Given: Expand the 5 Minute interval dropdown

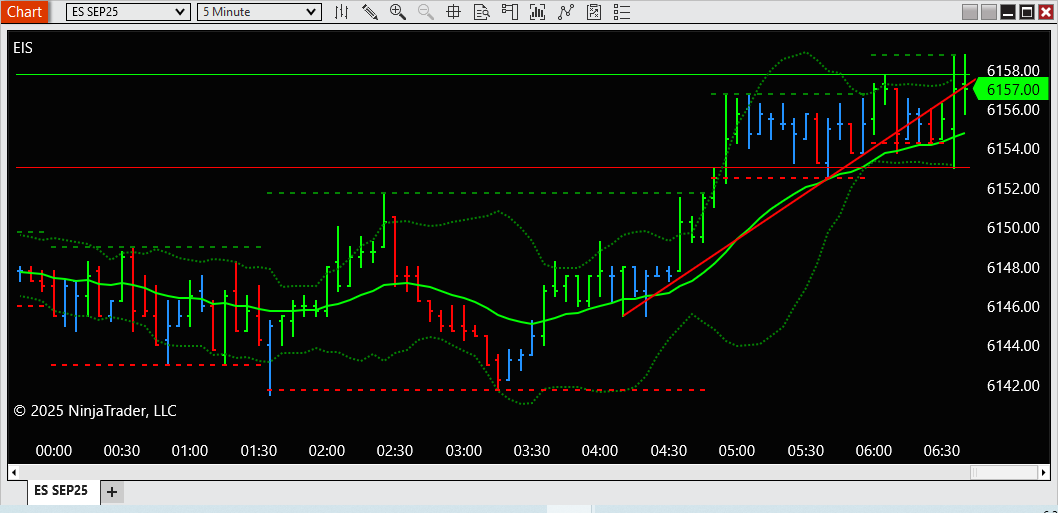Looking at the screenshot, I should pyautogui.click(x=259, y=11).
